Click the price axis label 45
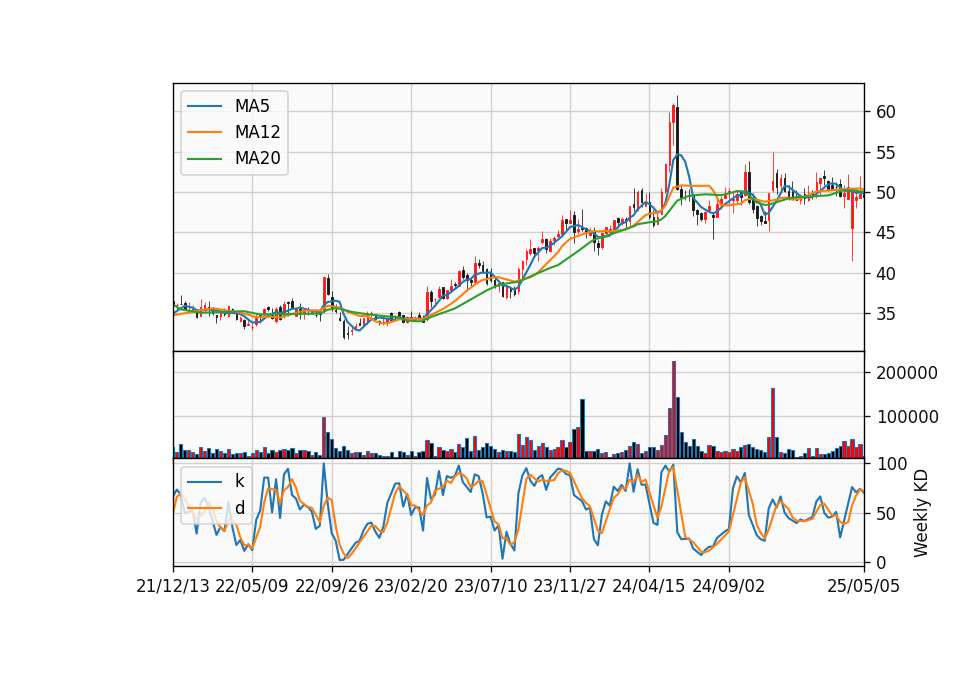 [886, 233]
